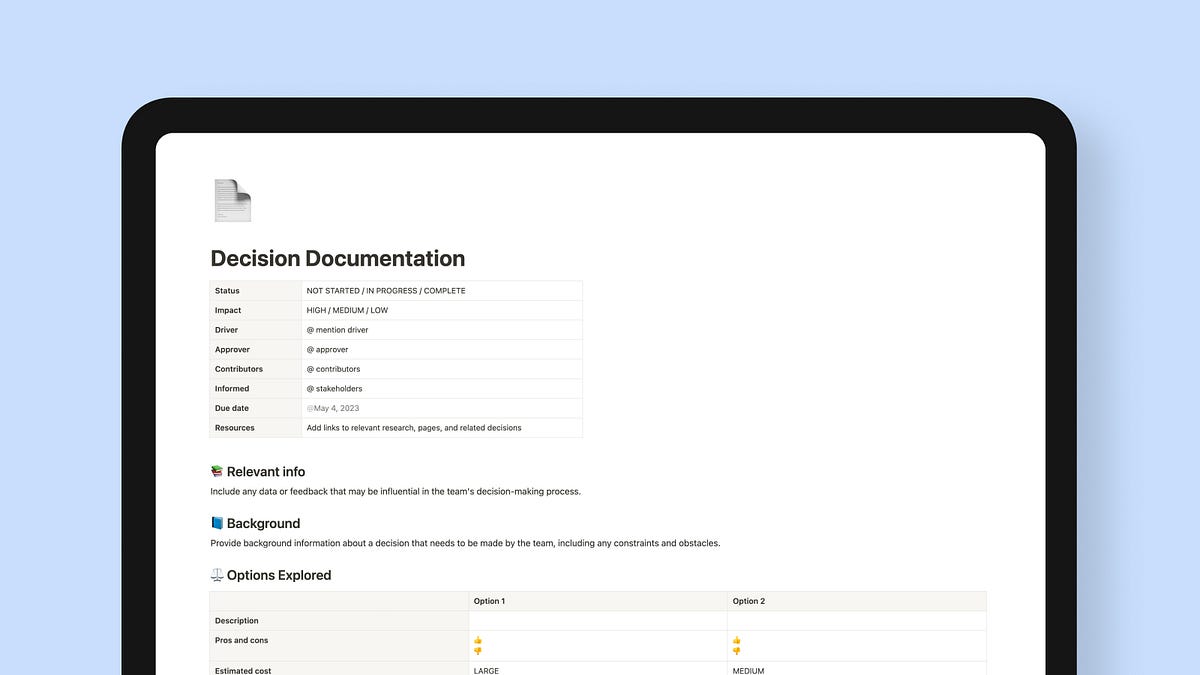Click the thumbs down emoji under Option 1
The image size is (1200, 675).
coord(477,651)
